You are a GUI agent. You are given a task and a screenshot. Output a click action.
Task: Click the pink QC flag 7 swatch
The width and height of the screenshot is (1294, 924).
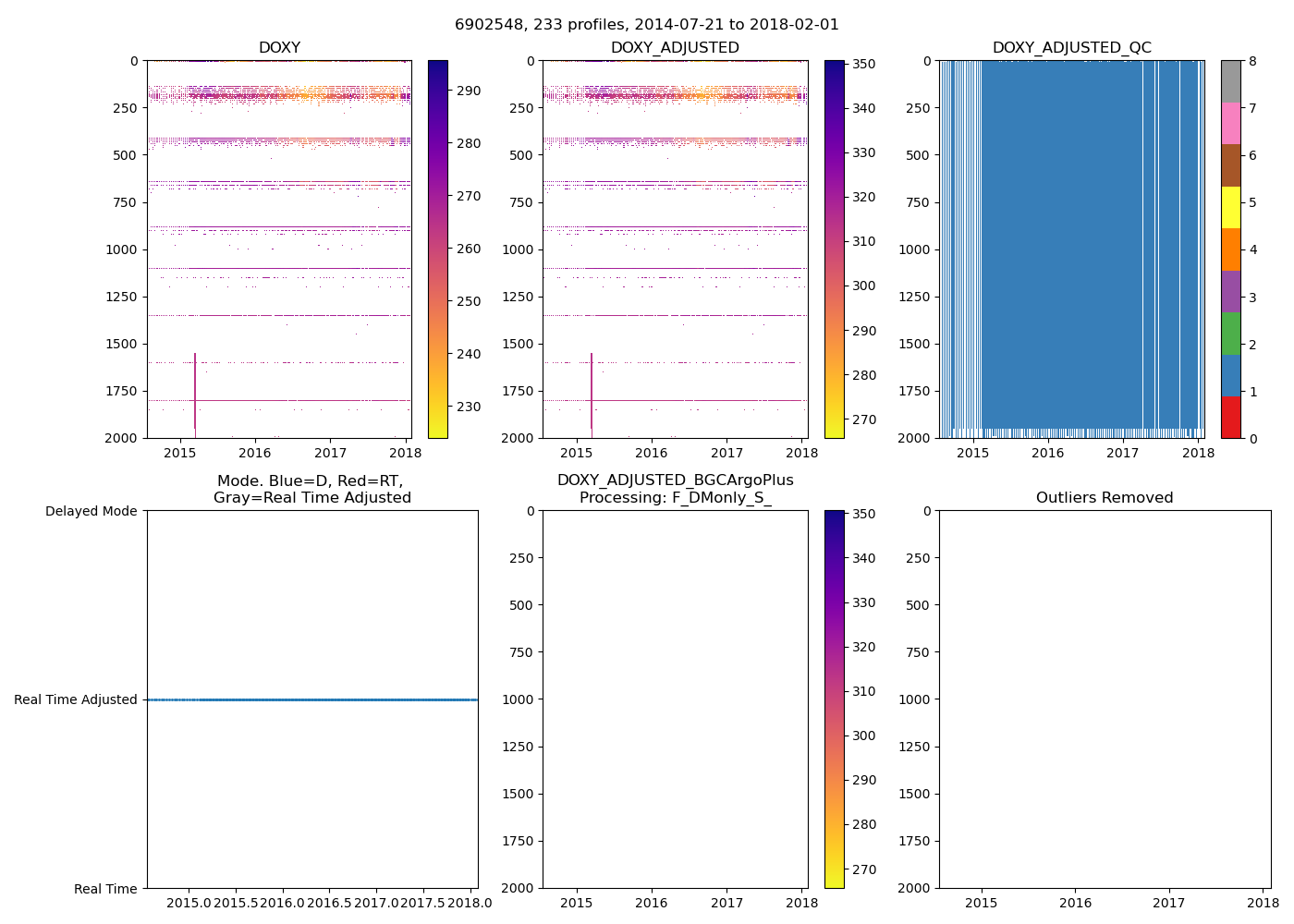click(1230, 123)
